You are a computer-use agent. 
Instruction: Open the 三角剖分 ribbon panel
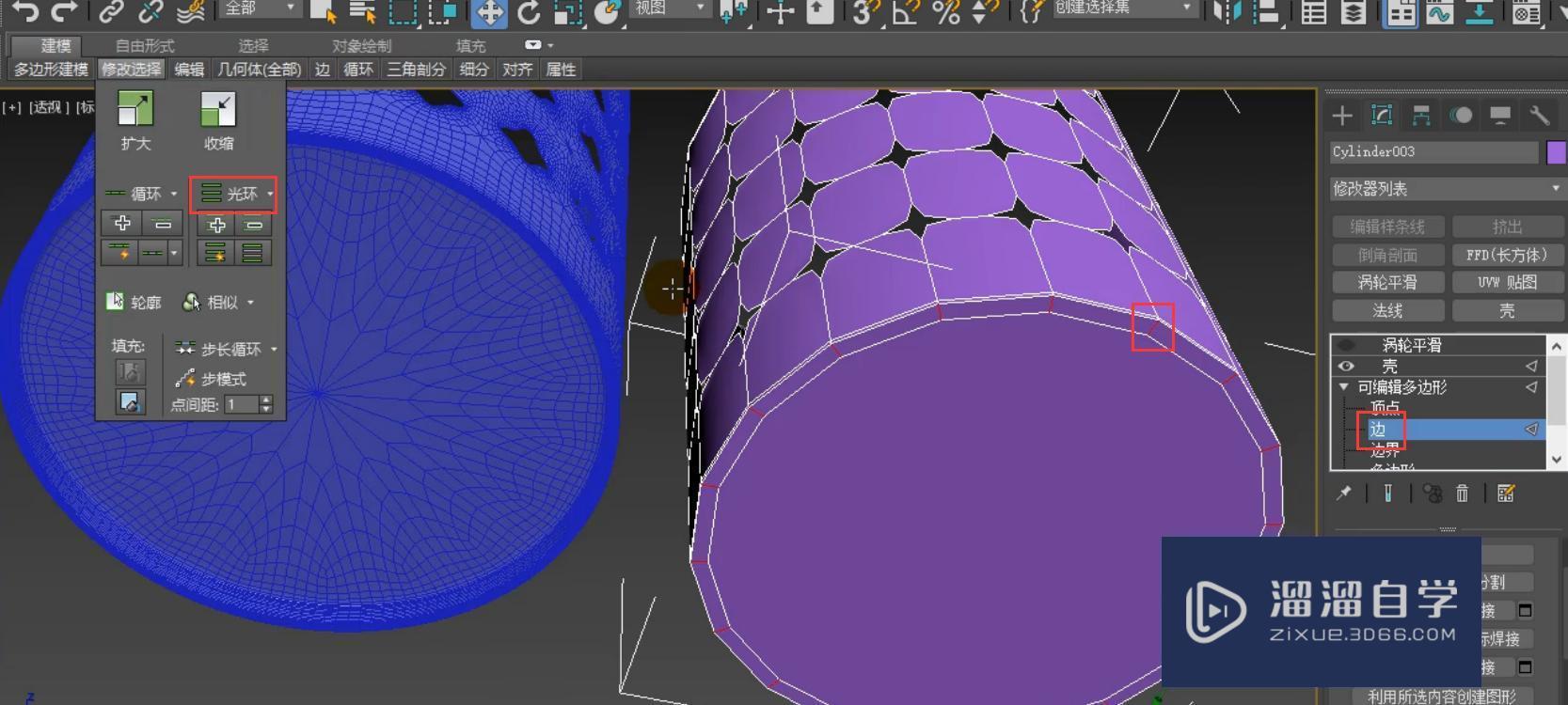pyautogui.click(x=416, y=70)
